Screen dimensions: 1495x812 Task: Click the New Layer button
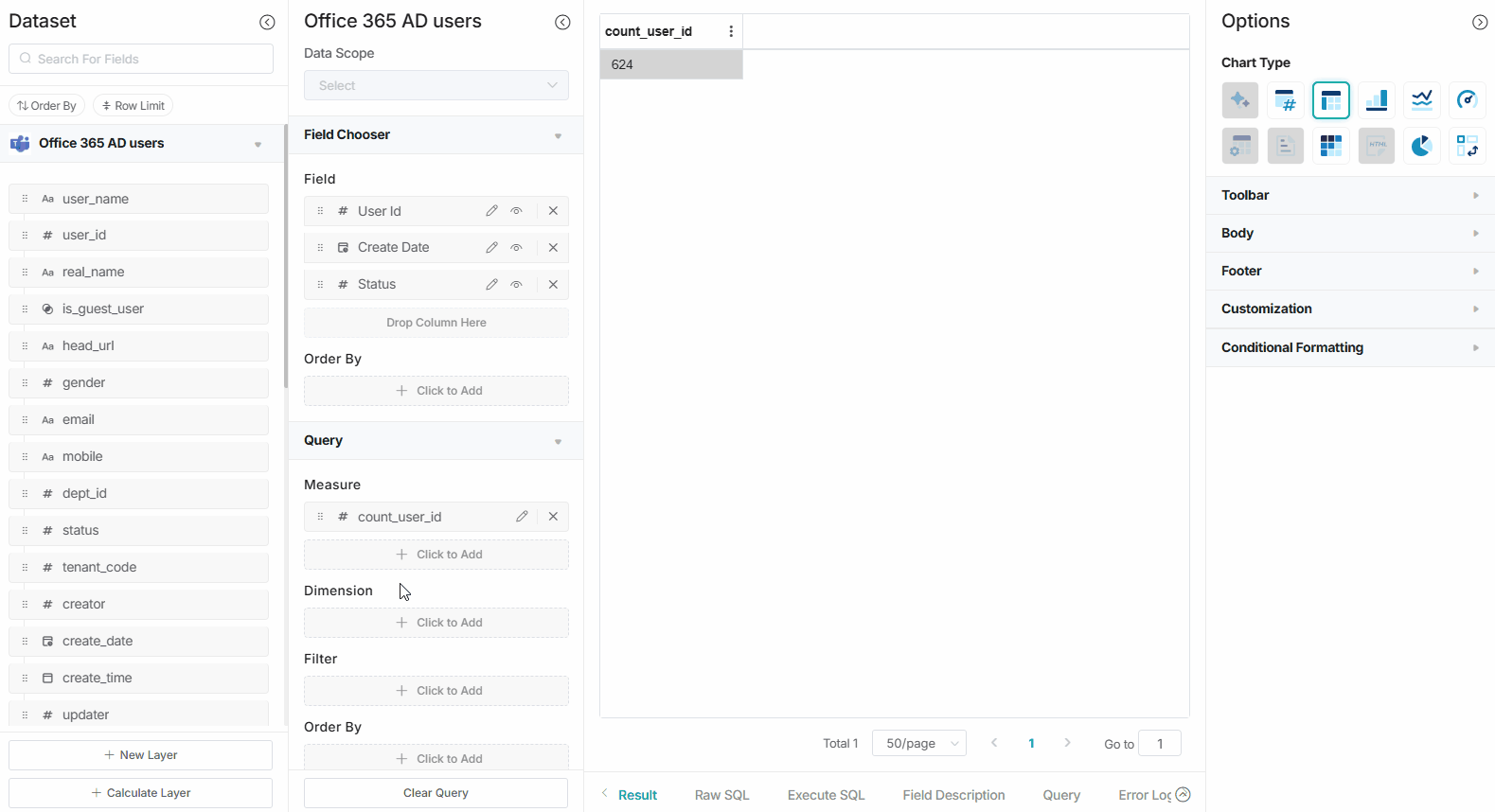click(140, 755)
